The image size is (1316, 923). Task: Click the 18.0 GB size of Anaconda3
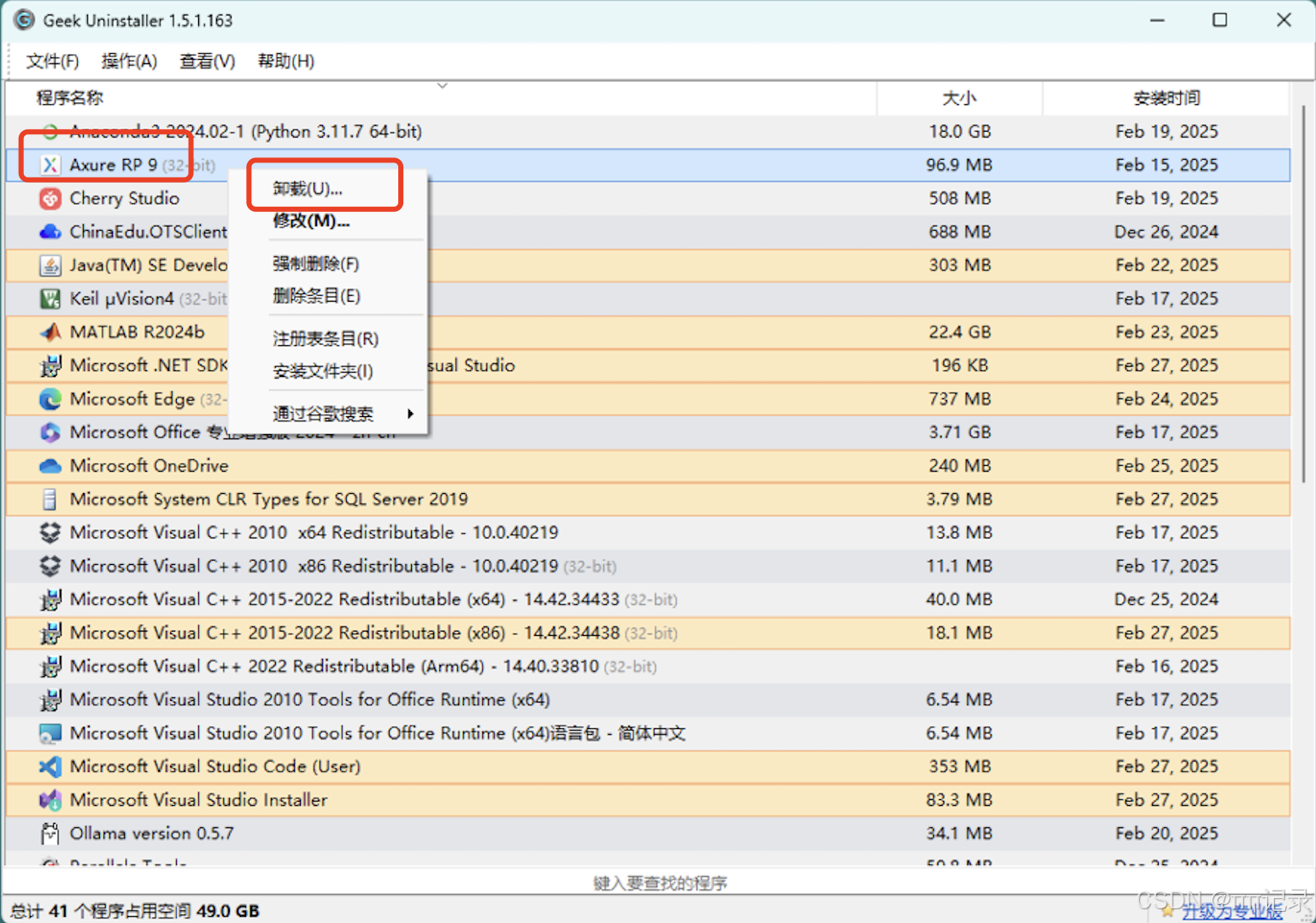coord(960,132)
